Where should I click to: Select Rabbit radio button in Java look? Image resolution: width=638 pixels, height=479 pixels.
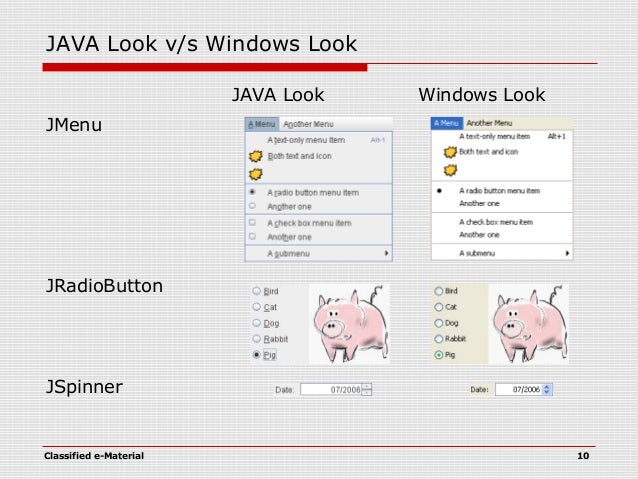coord(270,339)
